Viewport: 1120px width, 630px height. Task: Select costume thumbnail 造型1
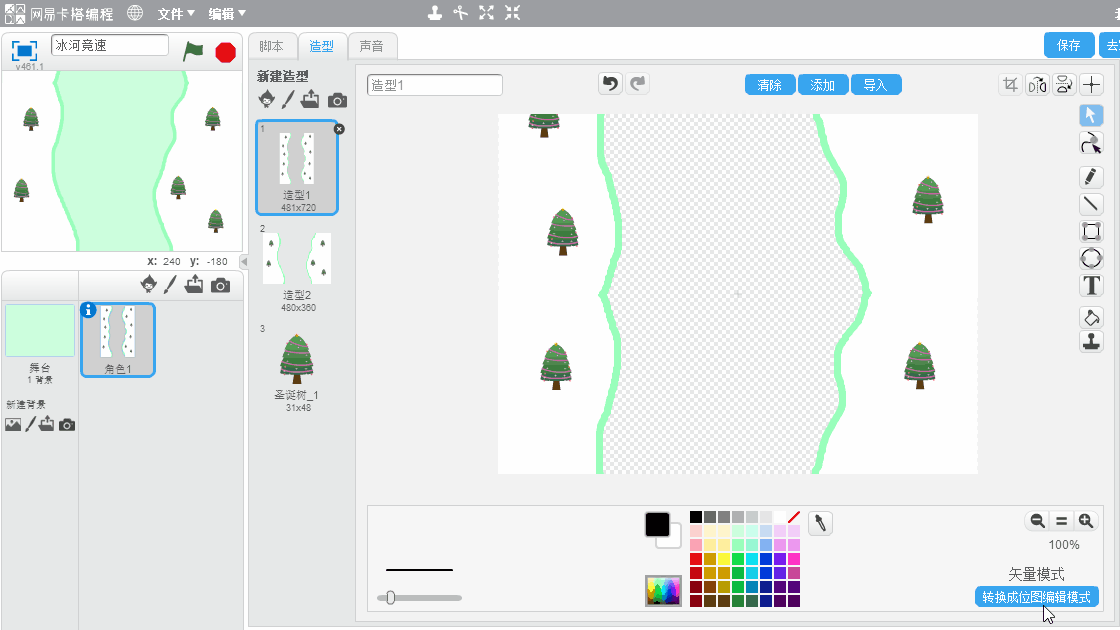pyautogui.click(x=297, y=167)
